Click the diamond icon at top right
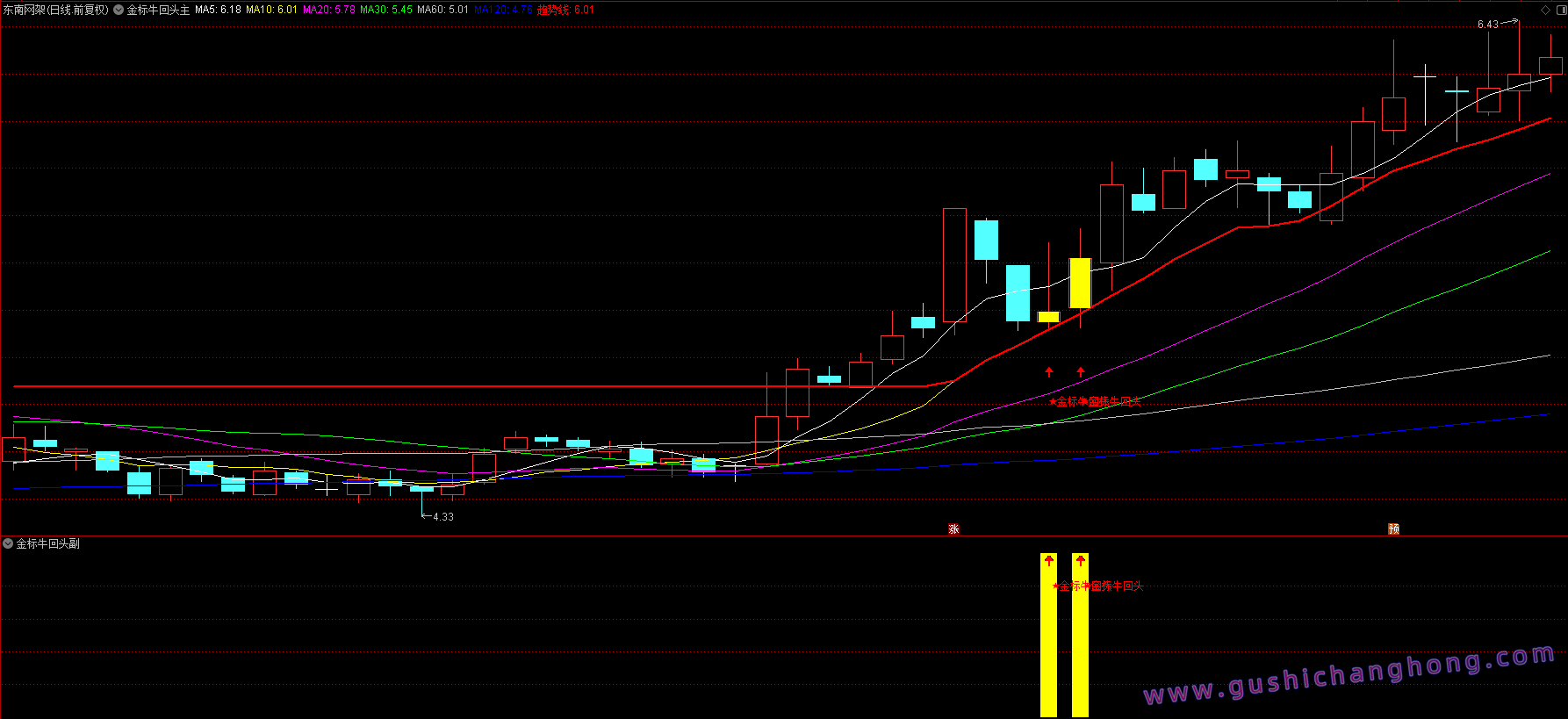The width and height of the screenshot is (1568, 719). tap(1545, 10)
